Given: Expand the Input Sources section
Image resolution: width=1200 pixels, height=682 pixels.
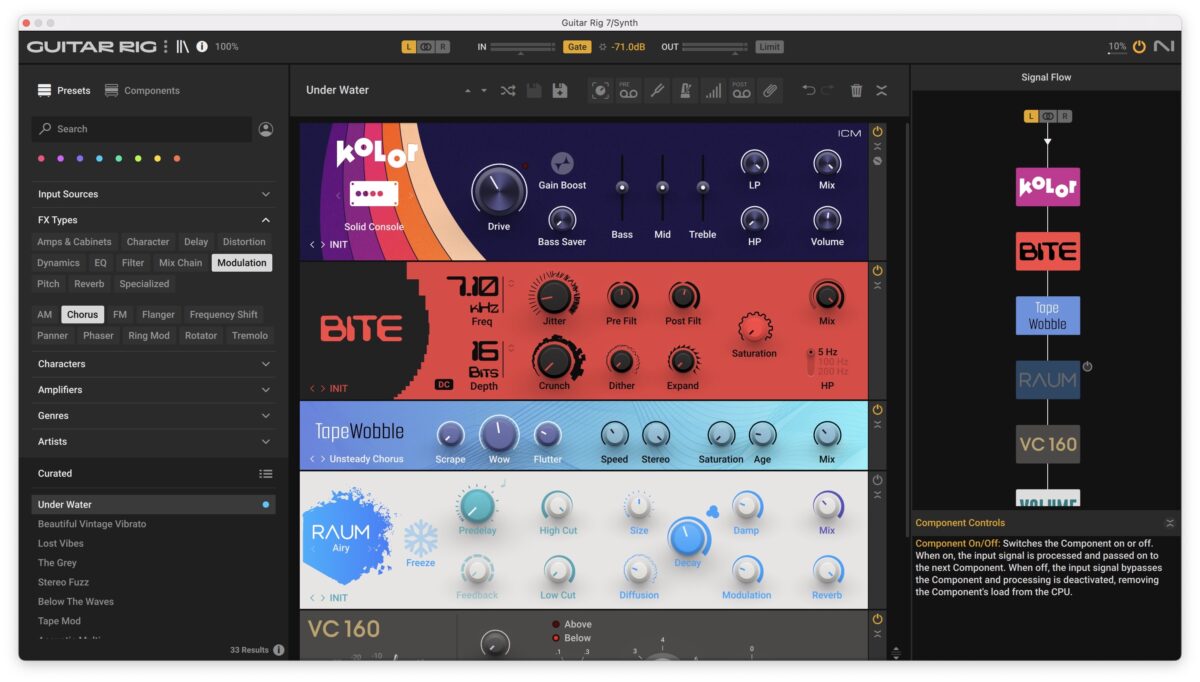Looking at the screenshot, I should point(154,194).
